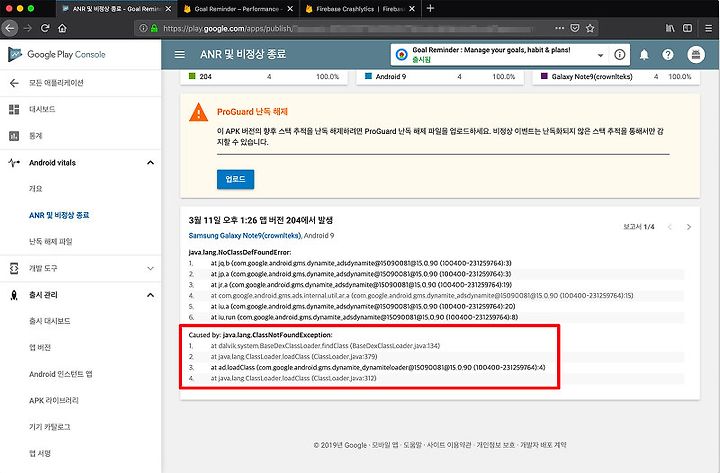Open the Library bookmarks icon
720x473 pixels.
(670, 28)
